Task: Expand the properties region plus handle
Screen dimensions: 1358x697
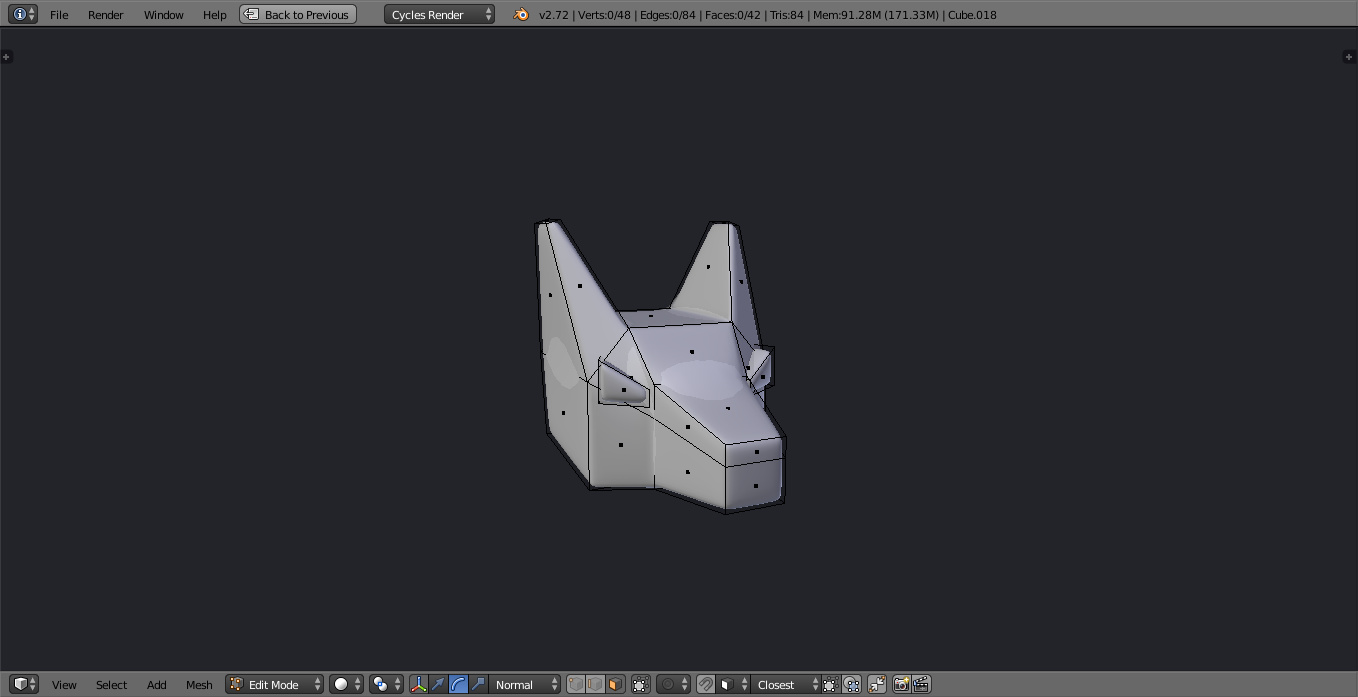Action: (x=1348, y=56)
